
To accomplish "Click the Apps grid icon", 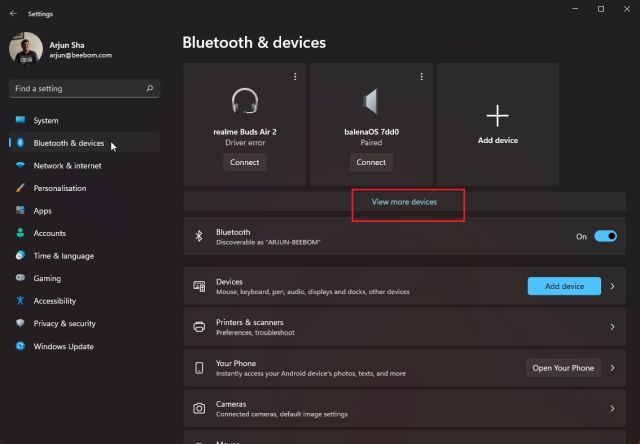I will point(20,210).
